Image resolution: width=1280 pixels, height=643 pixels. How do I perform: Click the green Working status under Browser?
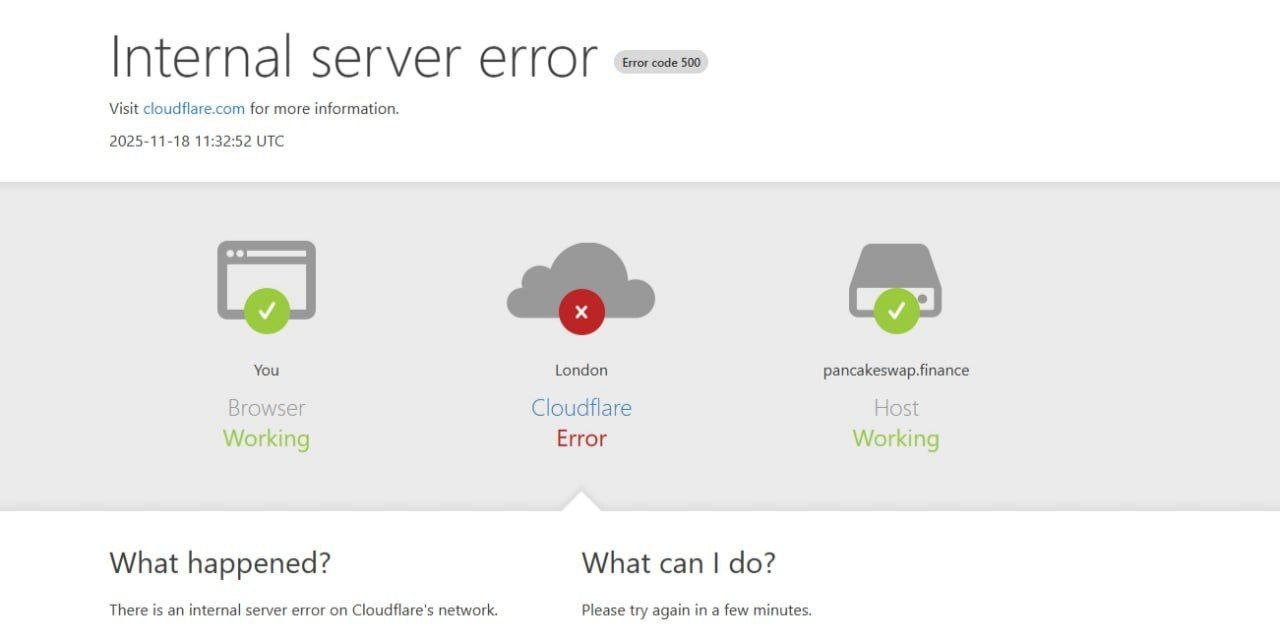point(266,438)
